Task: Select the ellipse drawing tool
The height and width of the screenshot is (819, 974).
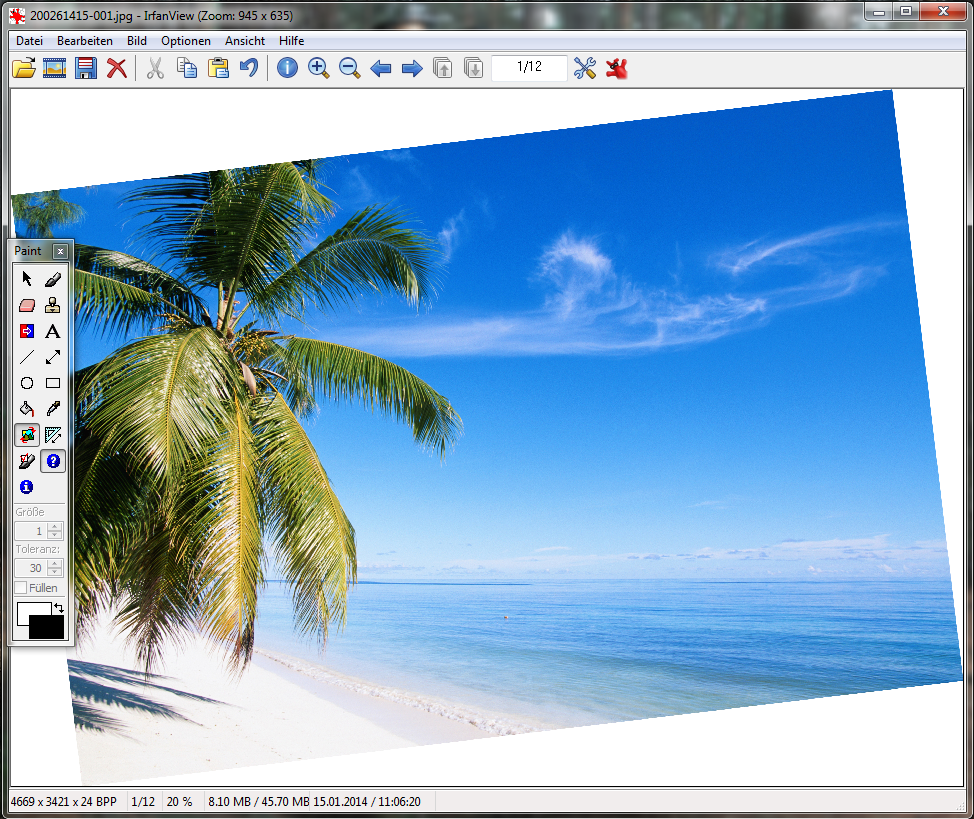Action: (x=27, y=383)
